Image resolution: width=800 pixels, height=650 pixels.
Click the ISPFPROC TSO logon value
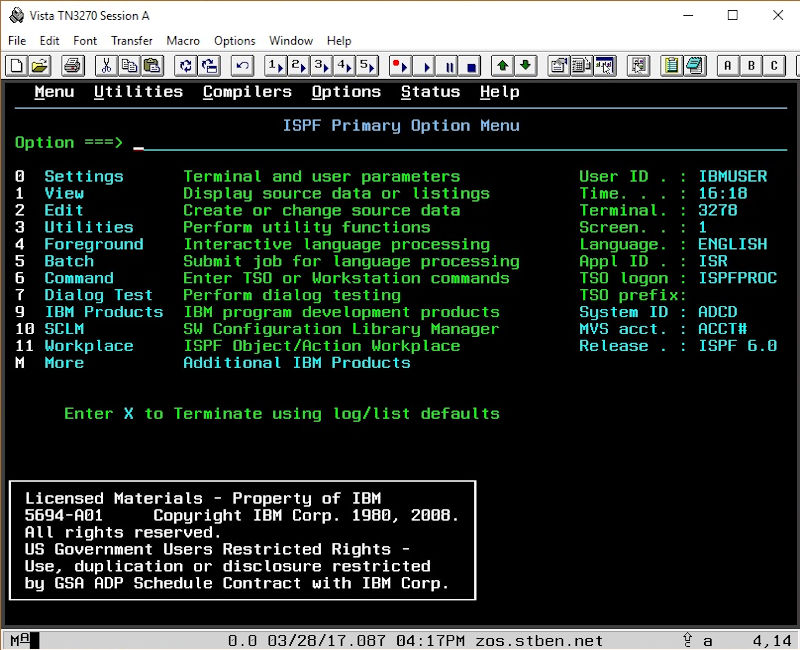[737, 278]
